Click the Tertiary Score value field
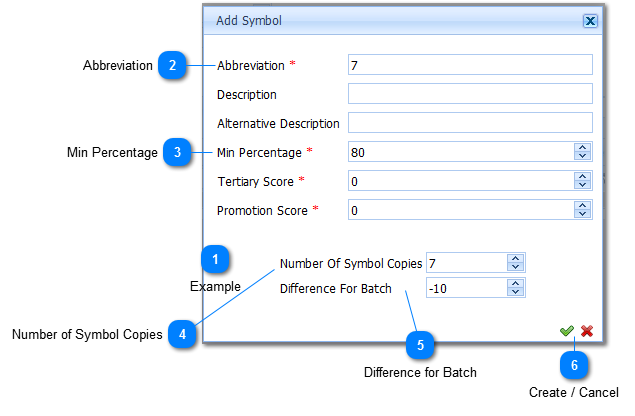This screenshot has width=635, height=416. [460, 181]
